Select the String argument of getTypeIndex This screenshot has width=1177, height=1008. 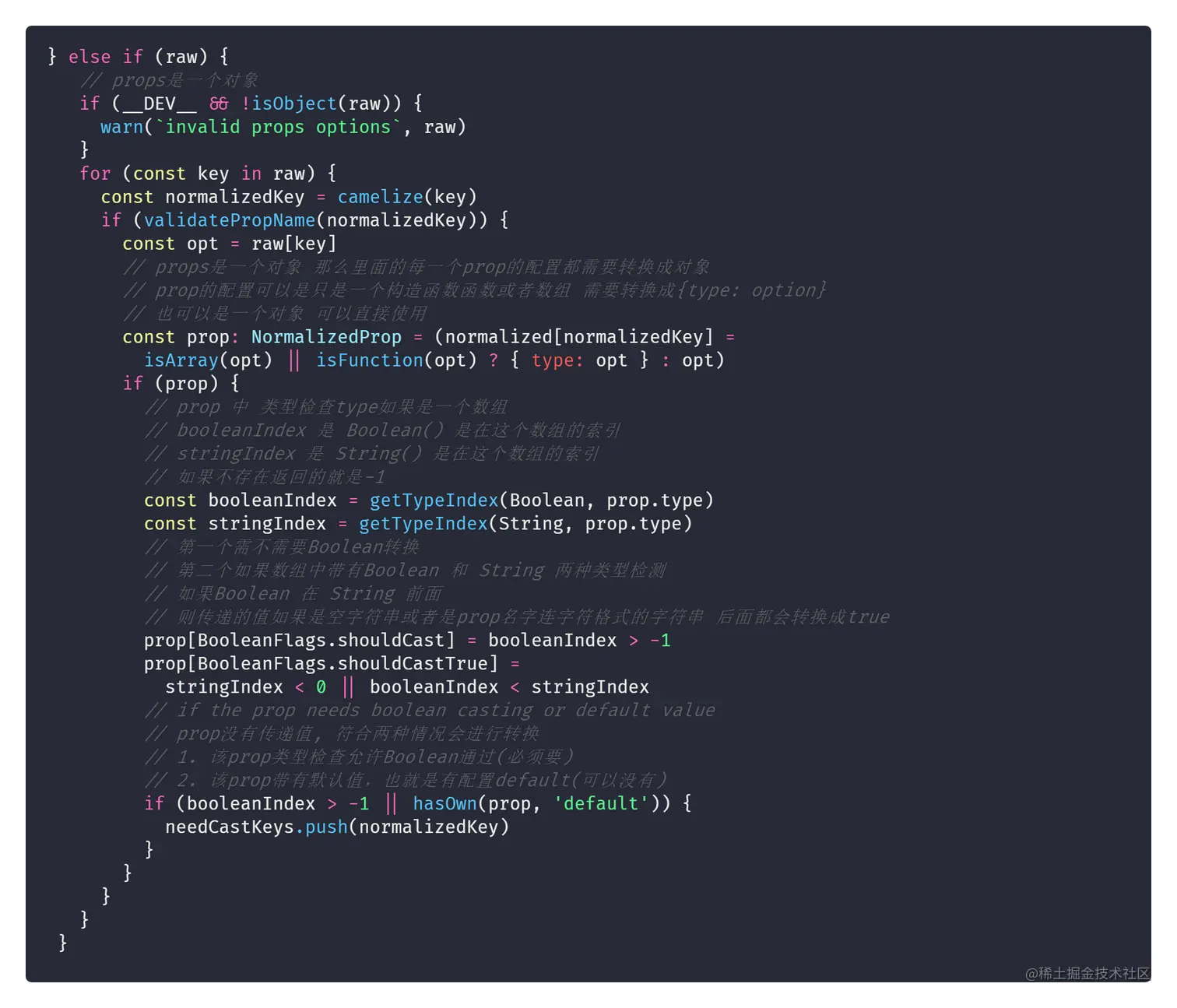[x=531, y=524]
